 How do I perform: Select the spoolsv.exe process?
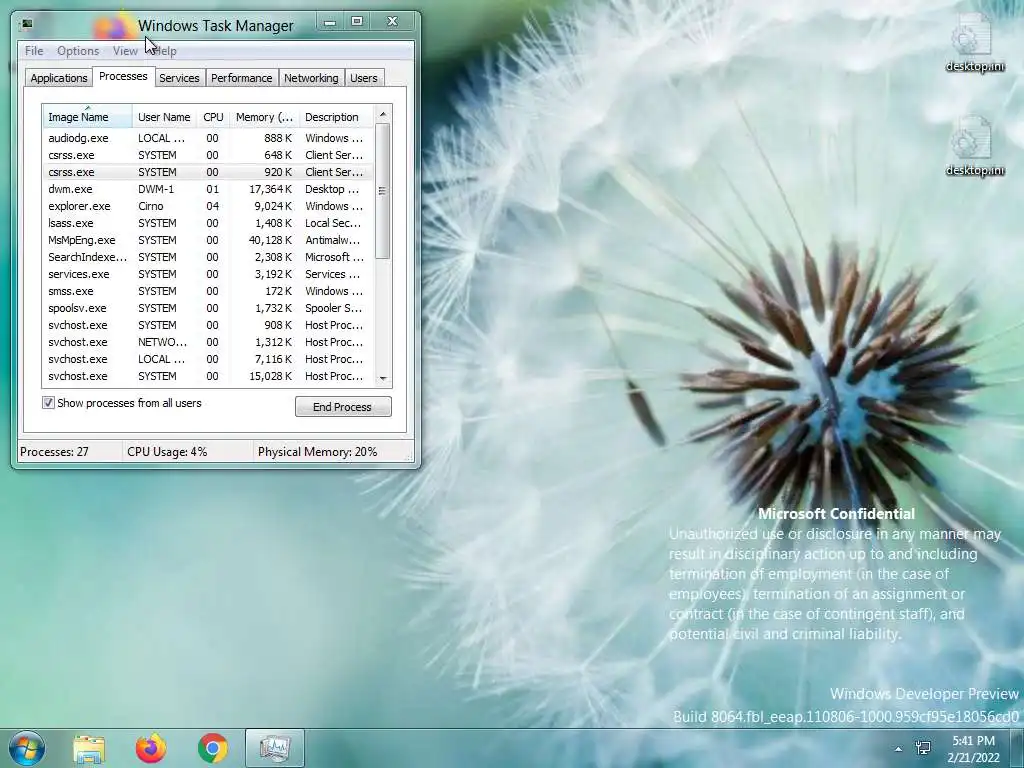208,308
